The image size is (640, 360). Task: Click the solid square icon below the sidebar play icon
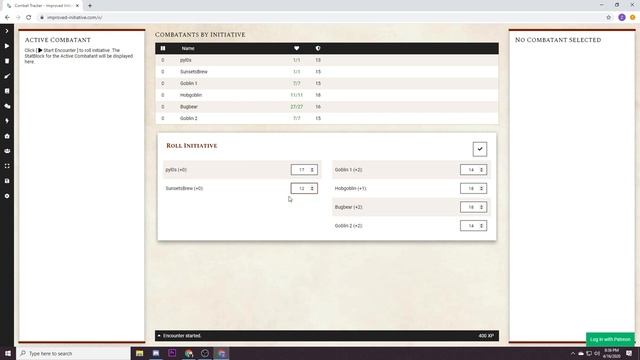tap(7, 61)
